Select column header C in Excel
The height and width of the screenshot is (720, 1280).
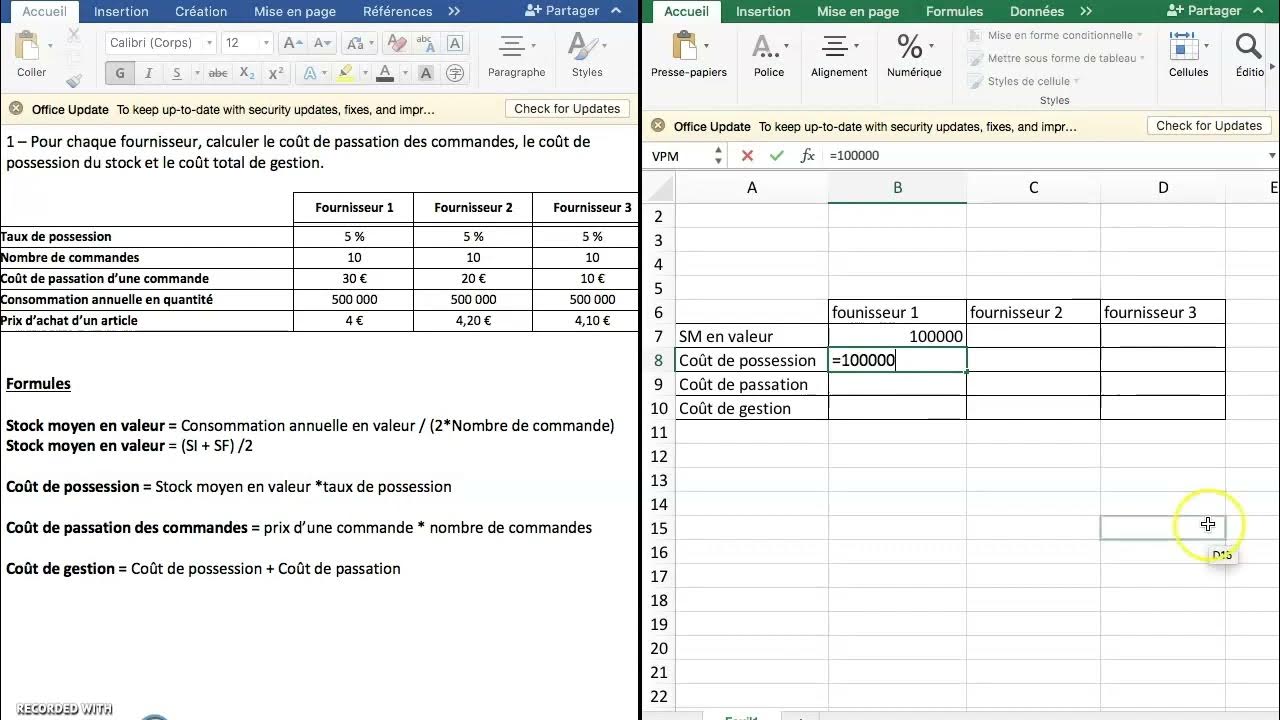pos(1033,188)
